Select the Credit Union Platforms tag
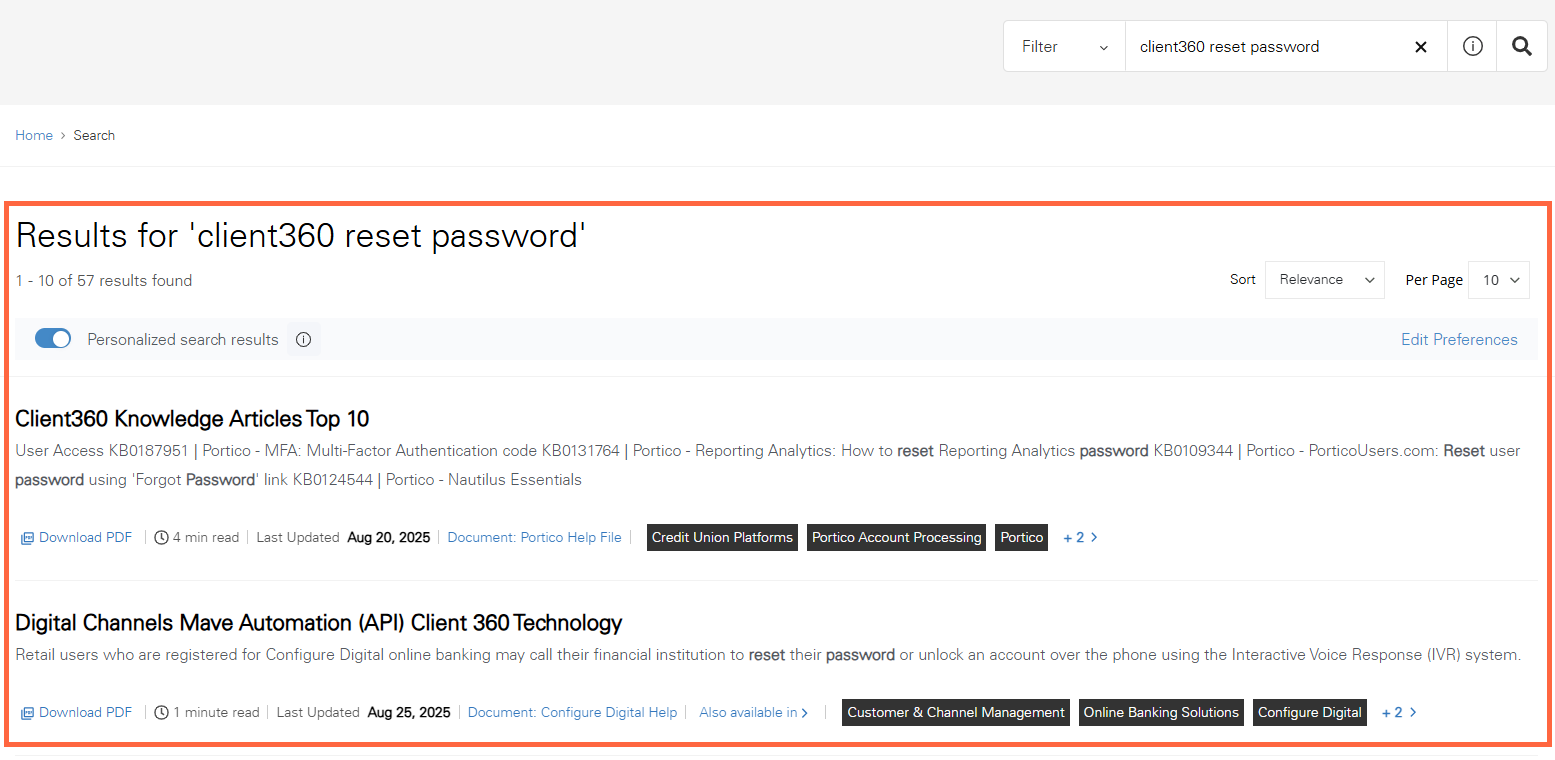Viewport: 1555px width, 760px height. tap(722, 538)
